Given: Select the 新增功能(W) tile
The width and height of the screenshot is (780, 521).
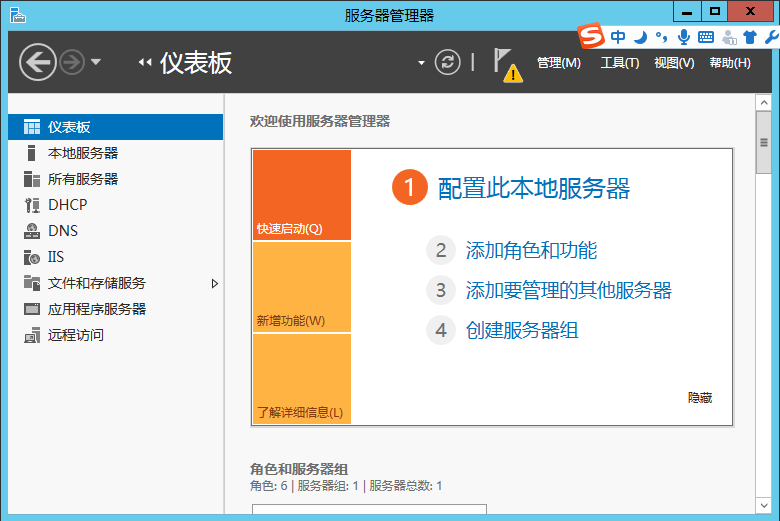Looking at the screenshot, I should coord(302,287).
